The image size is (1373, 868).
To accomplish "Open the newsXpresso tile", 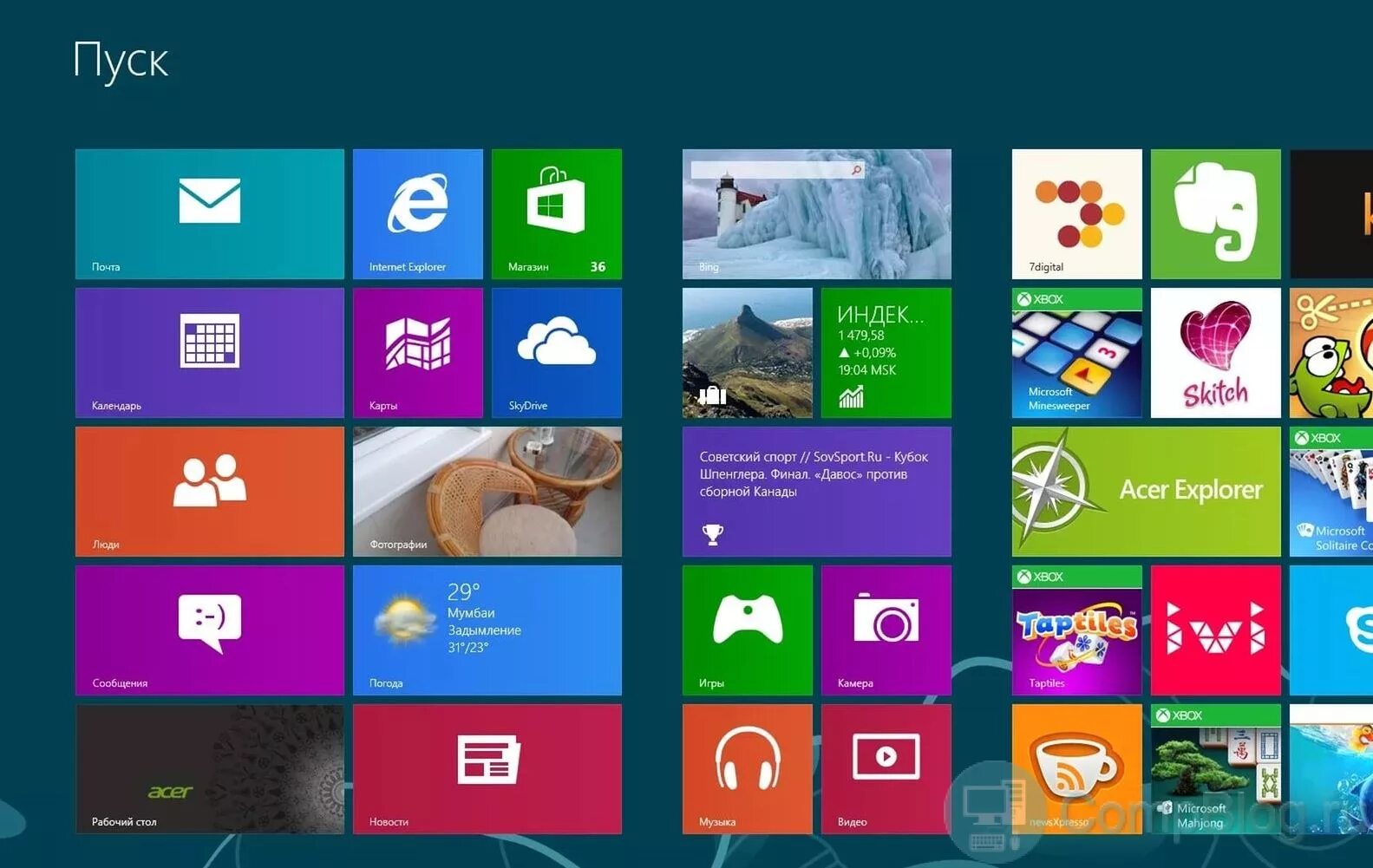I will (x=1077, y=769).
